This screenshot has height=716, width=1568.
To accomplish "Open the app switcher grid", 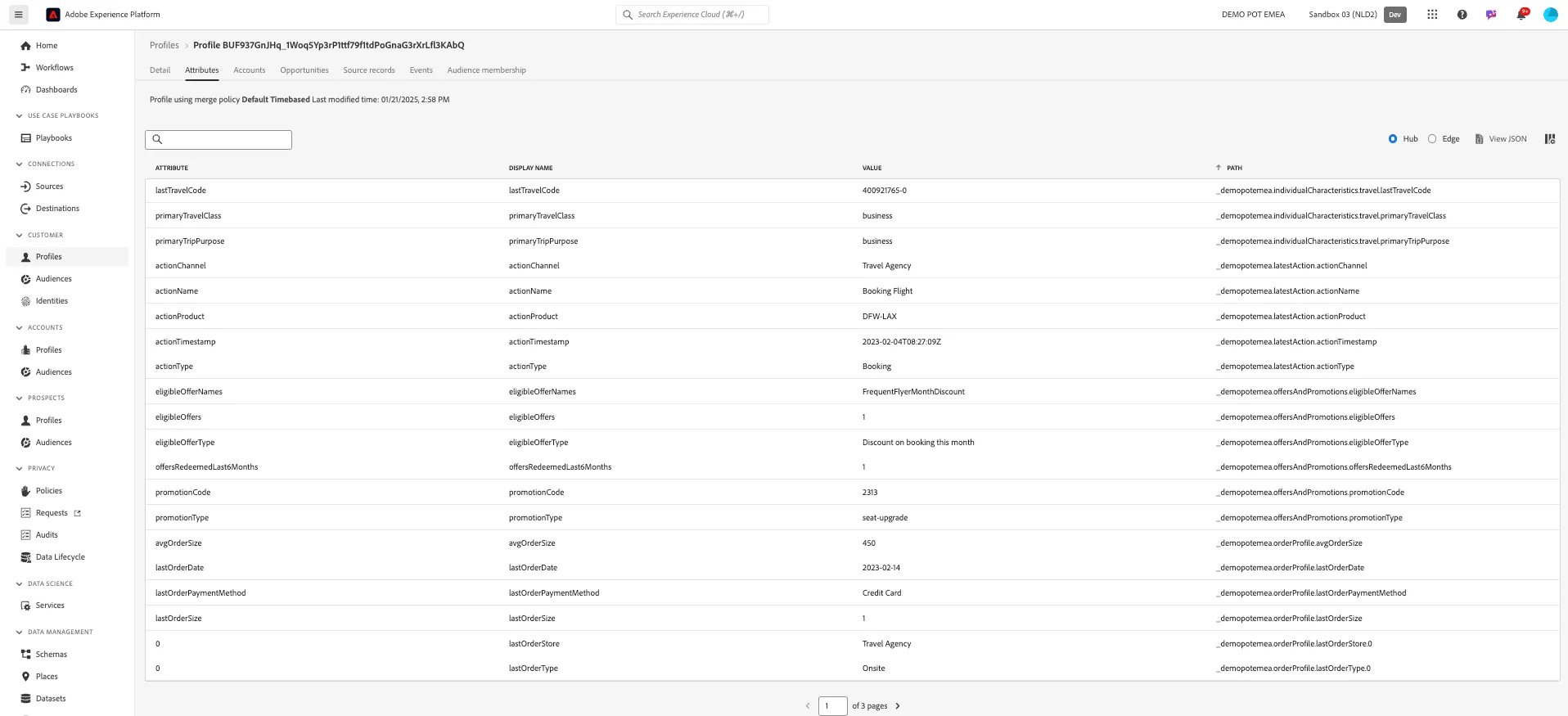I will (x=1432, y=15).
